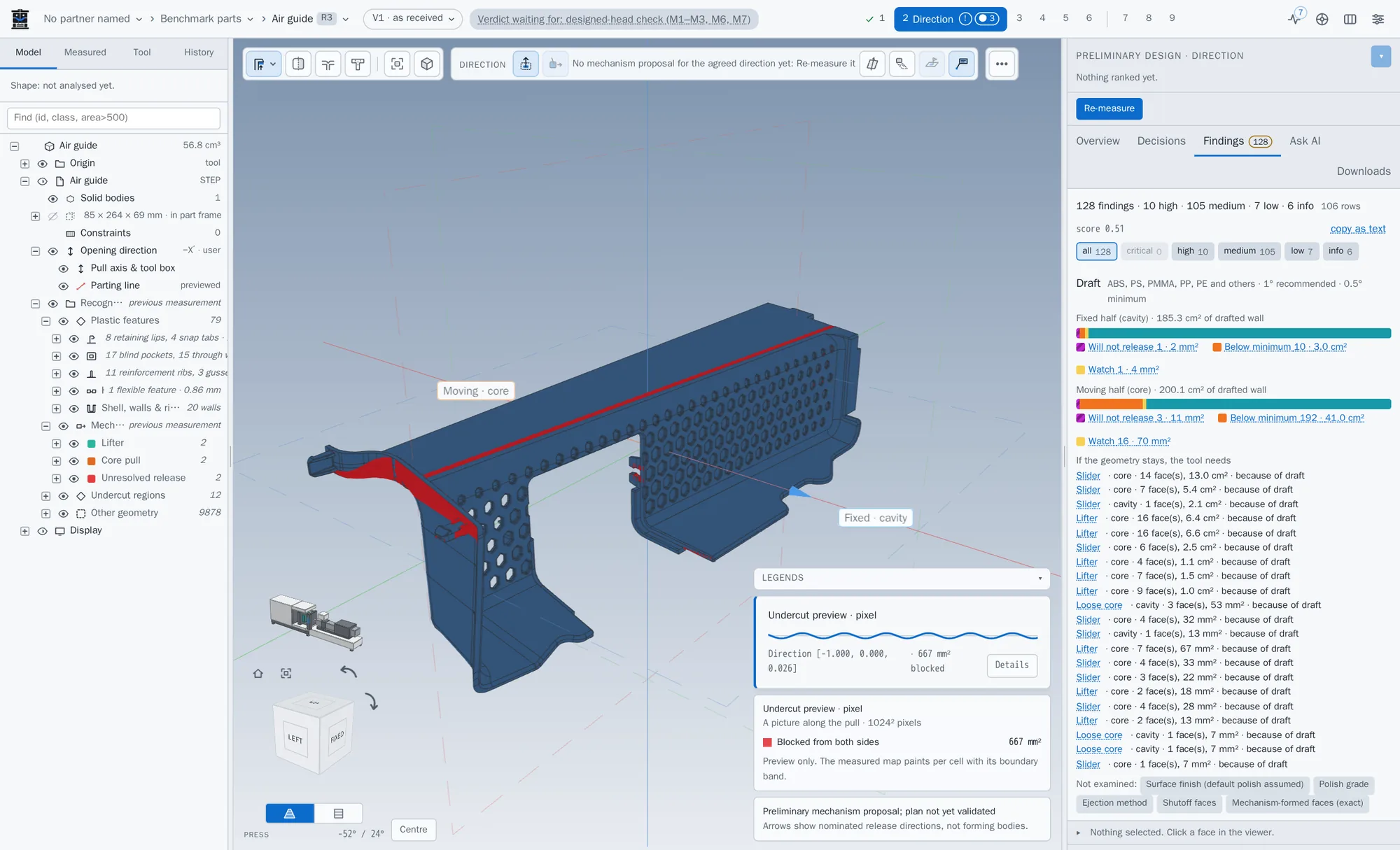The width and height of the screenshot is (1400, 850).
Task: Toggle visibility eye for Origin
Action: point(42,164)
